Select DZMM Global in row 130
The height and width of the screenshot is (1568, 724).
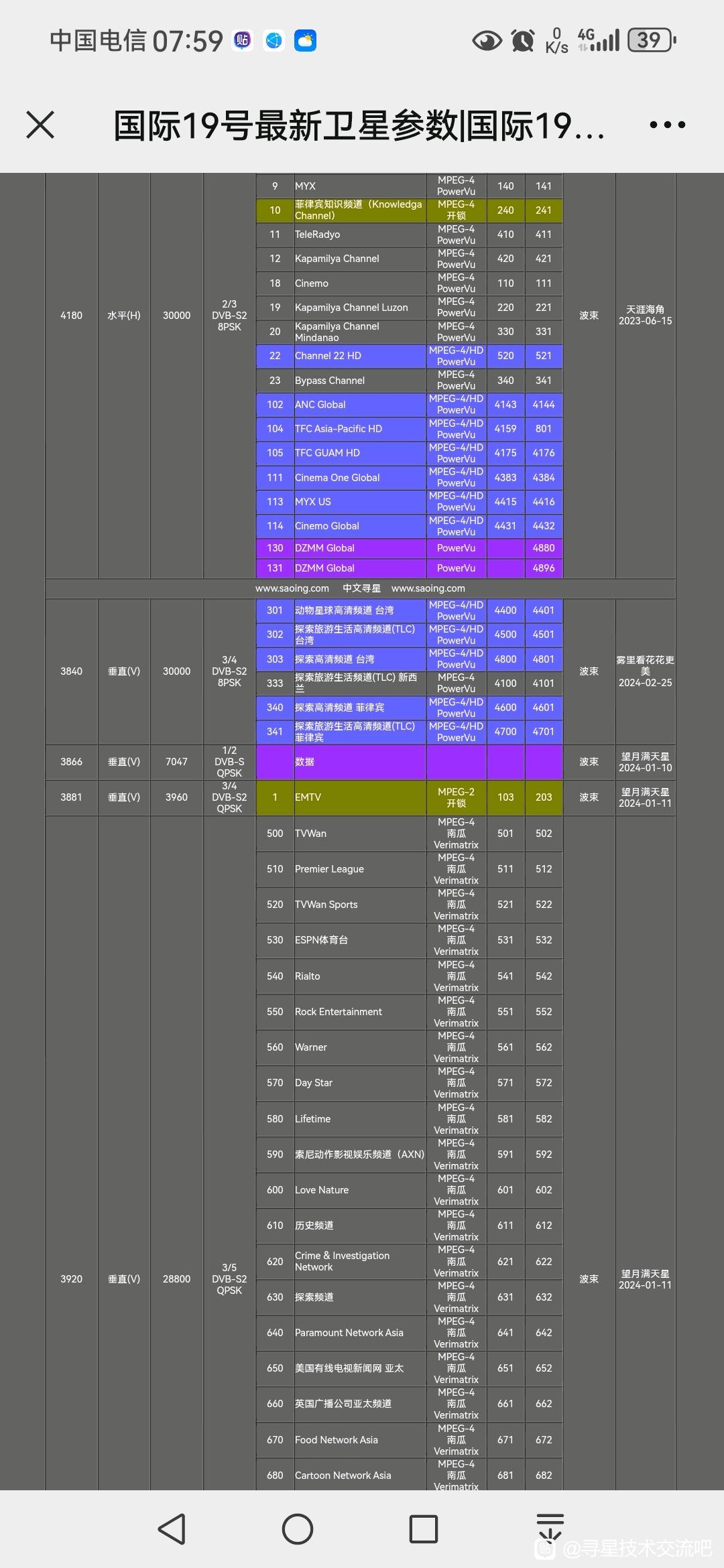point(324,548)
